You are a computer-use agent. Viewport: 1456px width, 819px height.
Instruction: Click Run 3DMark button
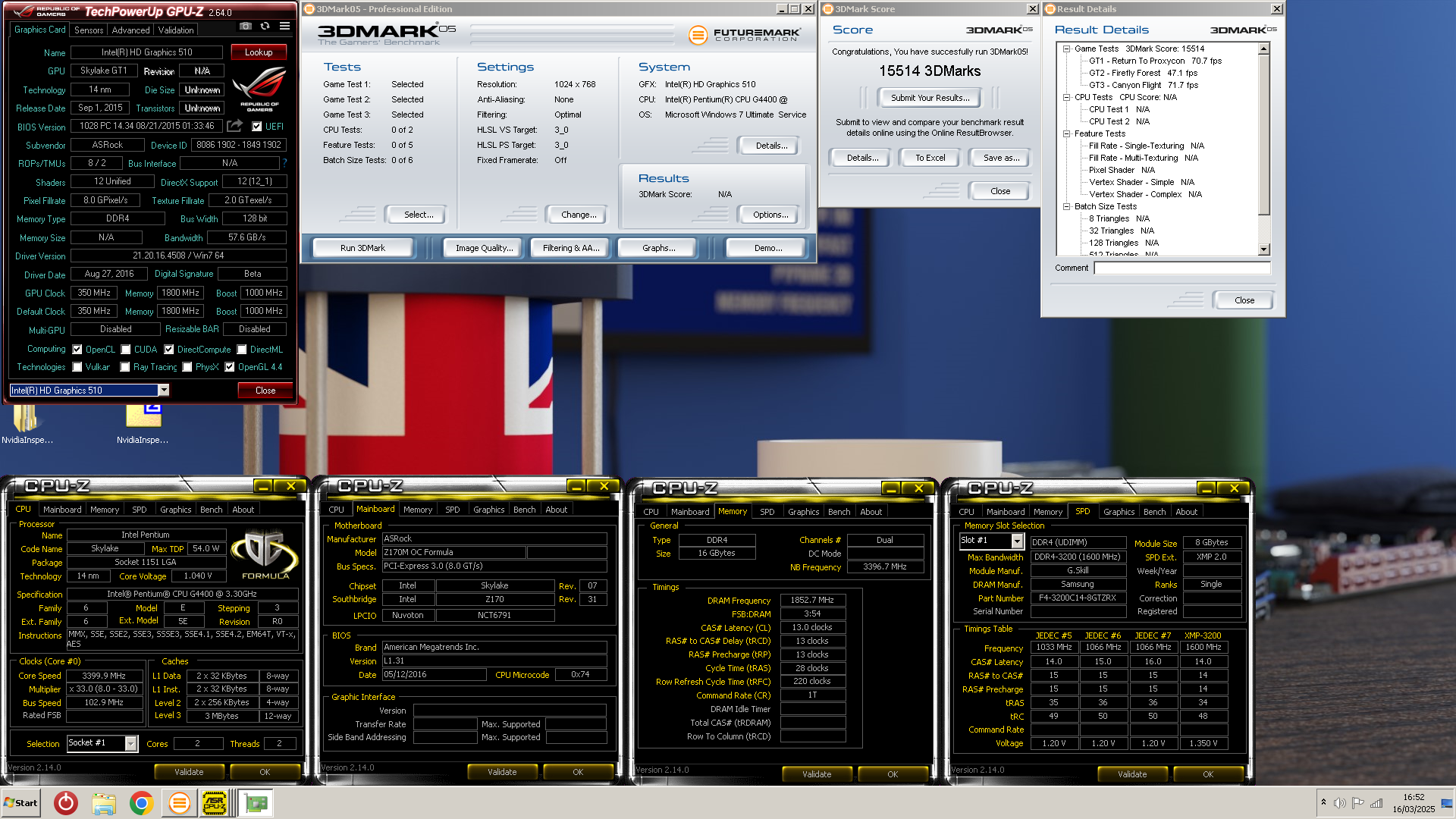coord(362,248)
